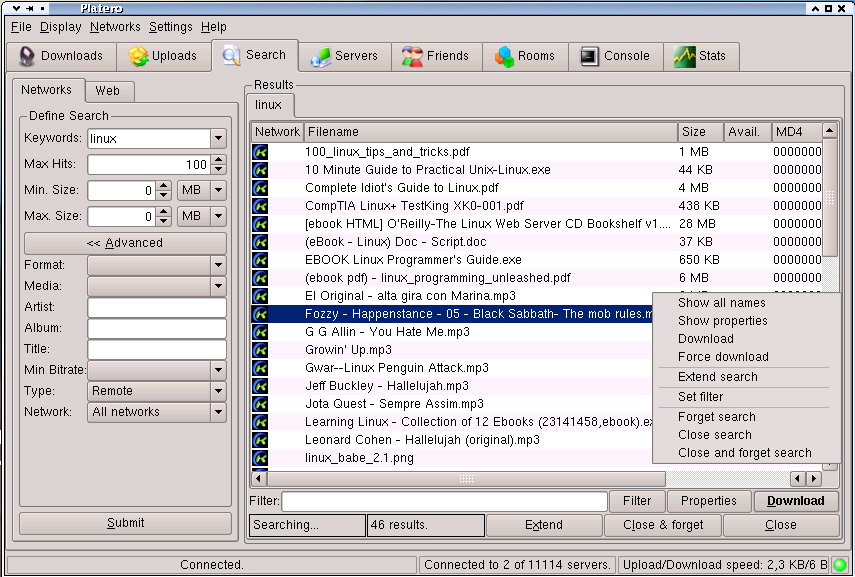Viewport: 855px width, 577px height.
Task: Open the Type dropdown set to Remote
Action: tap(218, 391)
